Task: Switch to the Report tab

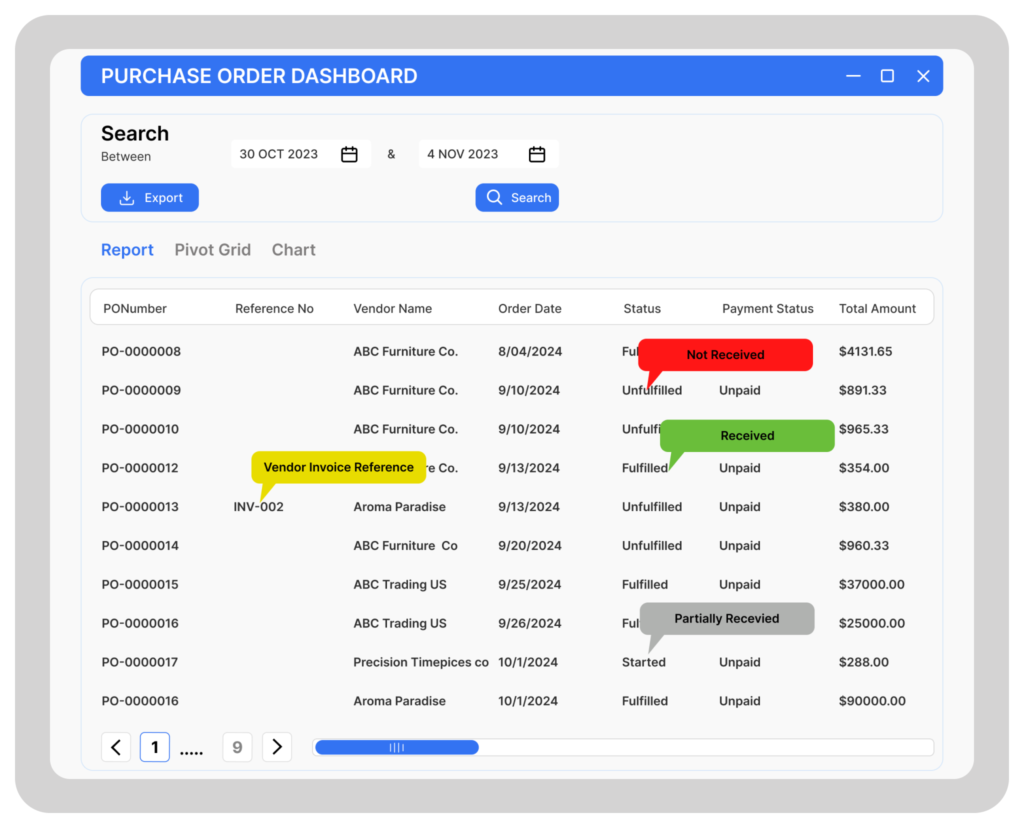Action: coord(127,250)
